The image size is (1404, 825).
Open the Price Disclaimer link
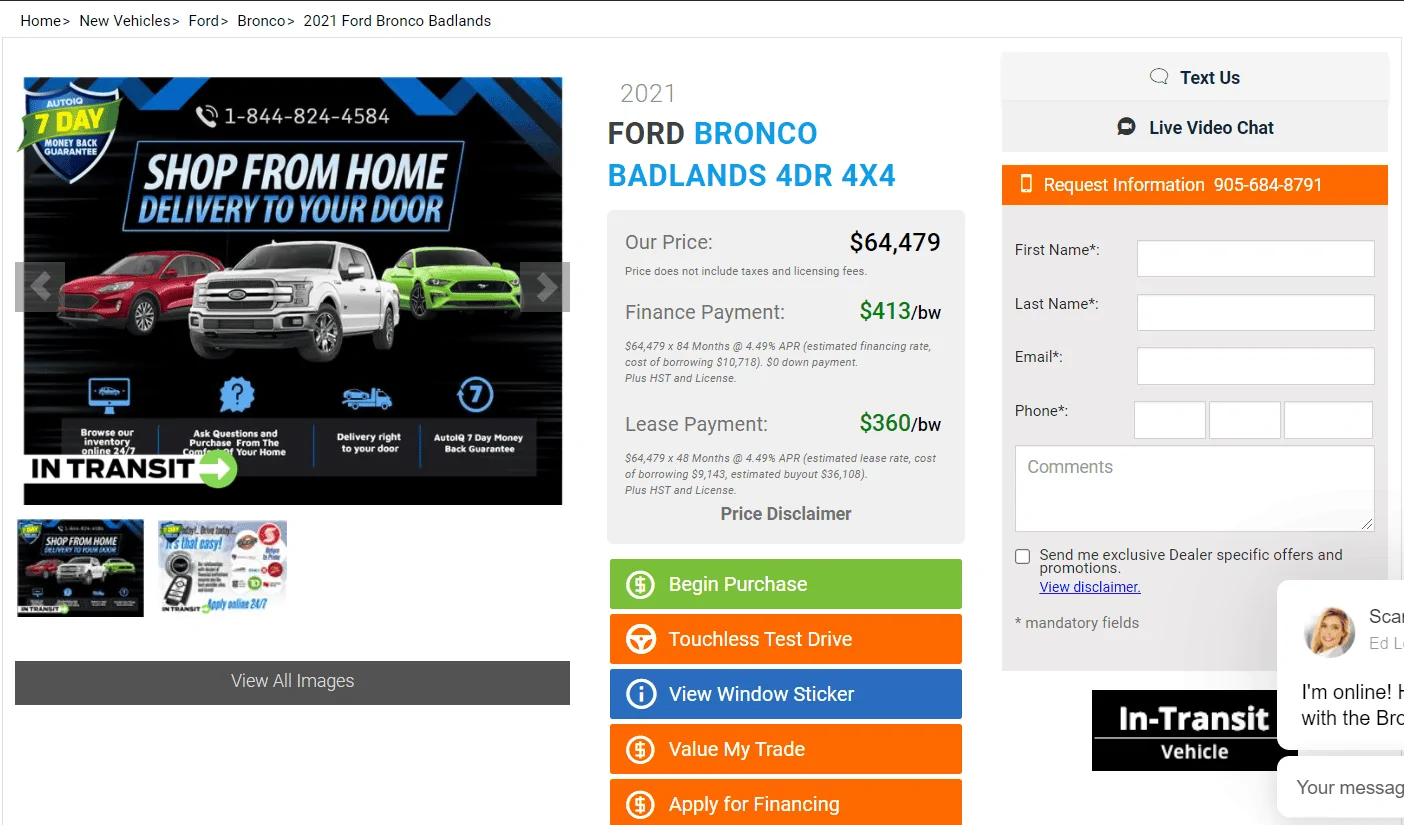point(786,513)
